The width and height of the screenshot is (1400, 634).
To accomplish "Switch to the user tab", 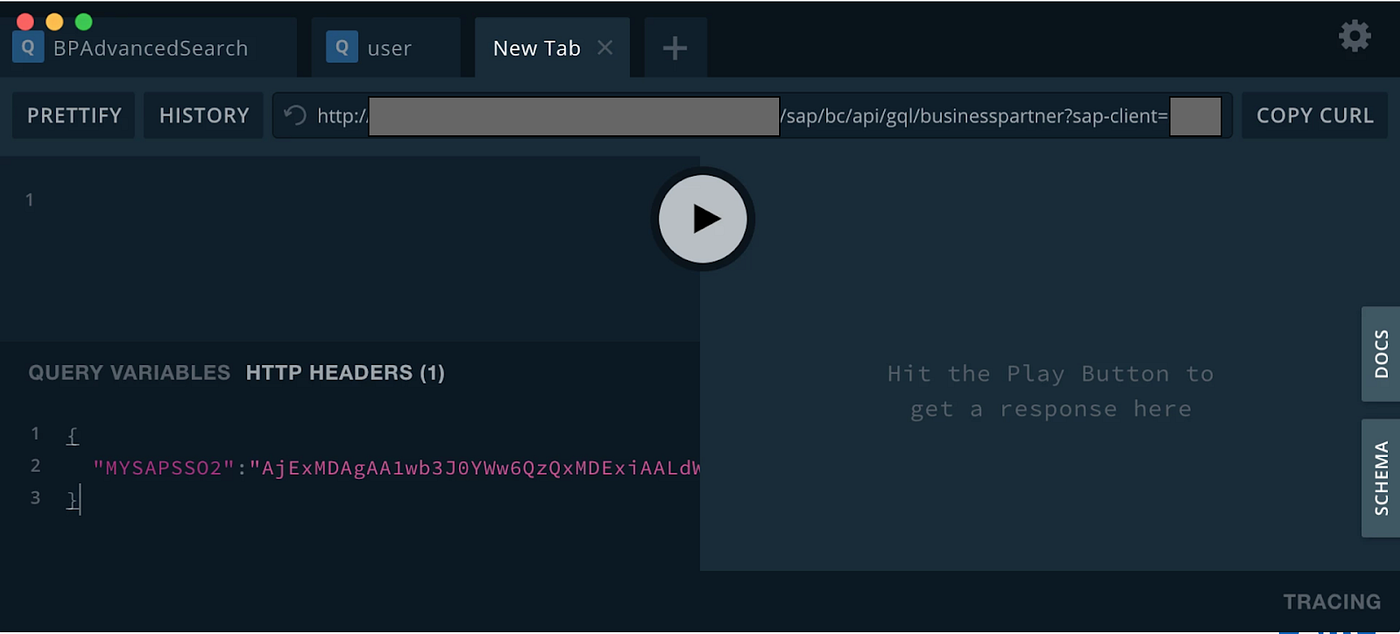I will point(386,47).
